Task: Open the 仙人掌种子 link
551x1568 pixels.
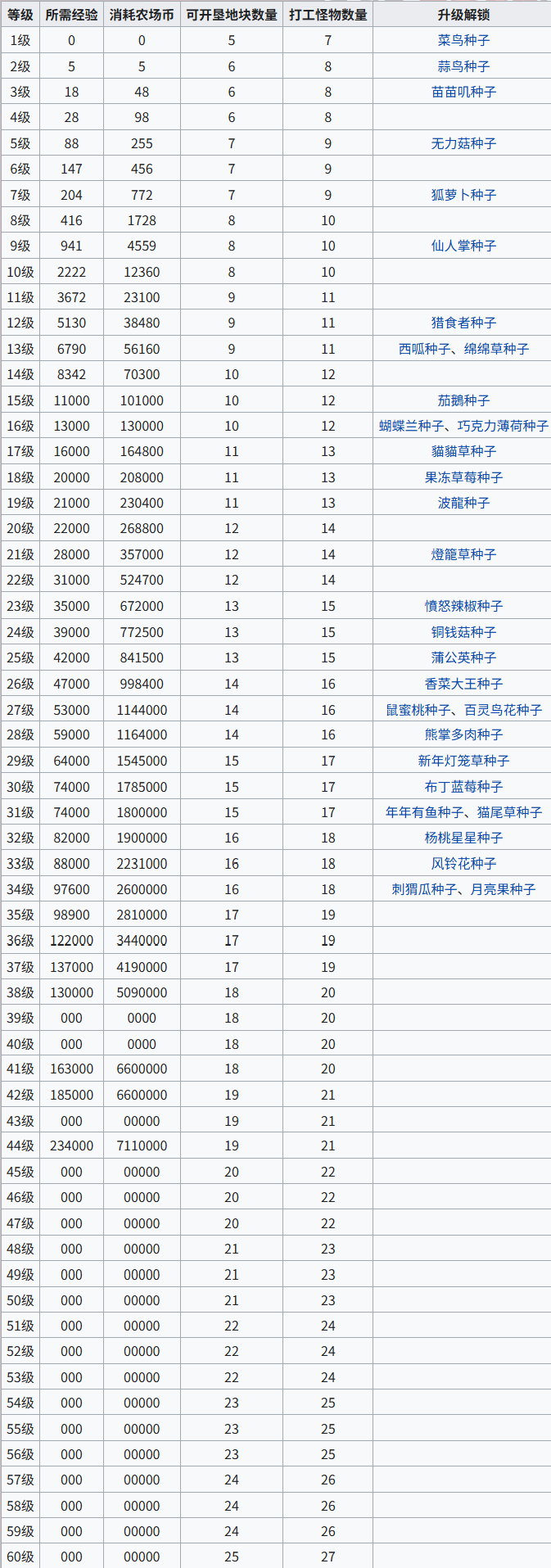Action: [463, 246]
